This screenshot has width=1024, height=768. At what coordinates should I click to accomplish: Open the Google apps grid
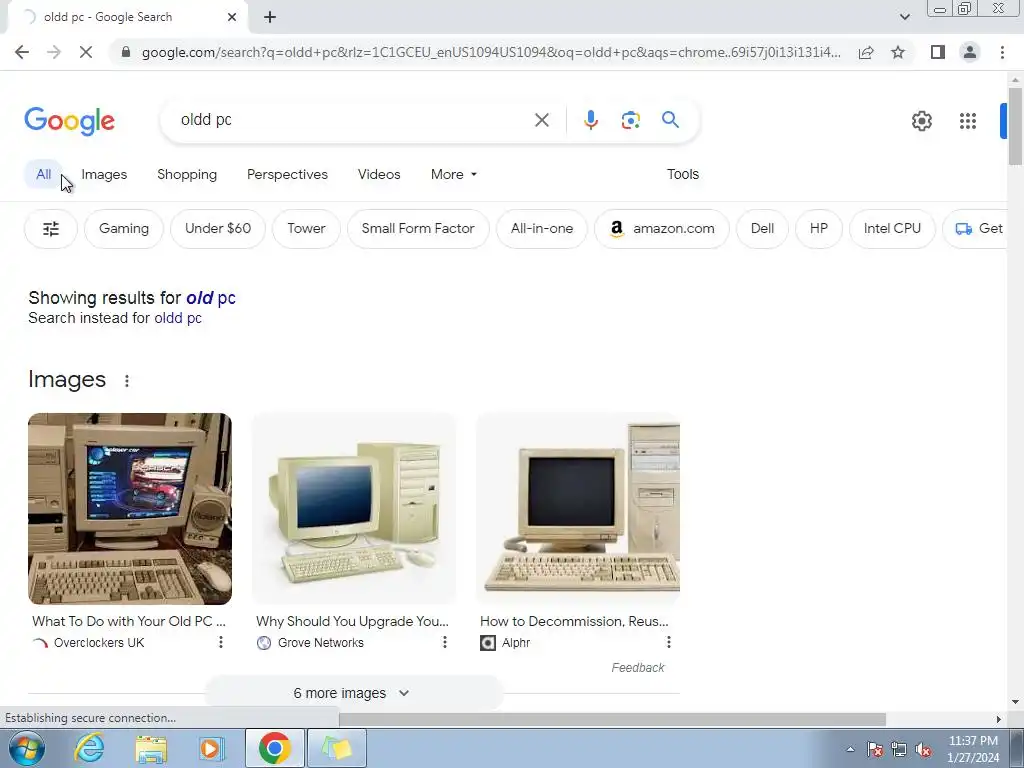click(x=968, y=121)
